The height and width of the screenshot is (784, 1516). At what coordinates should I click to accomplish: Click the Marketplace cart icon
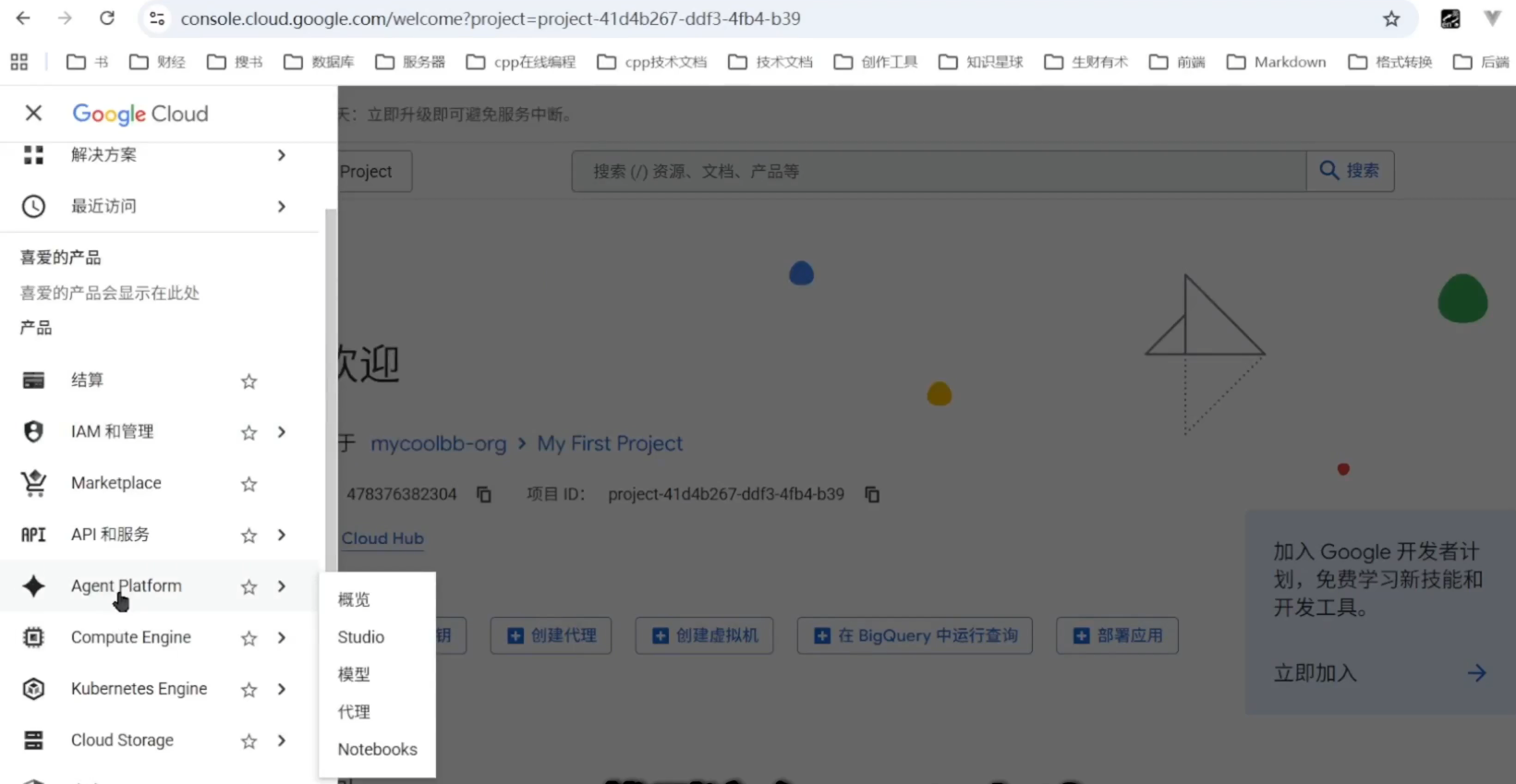click(x=33, y=483)
